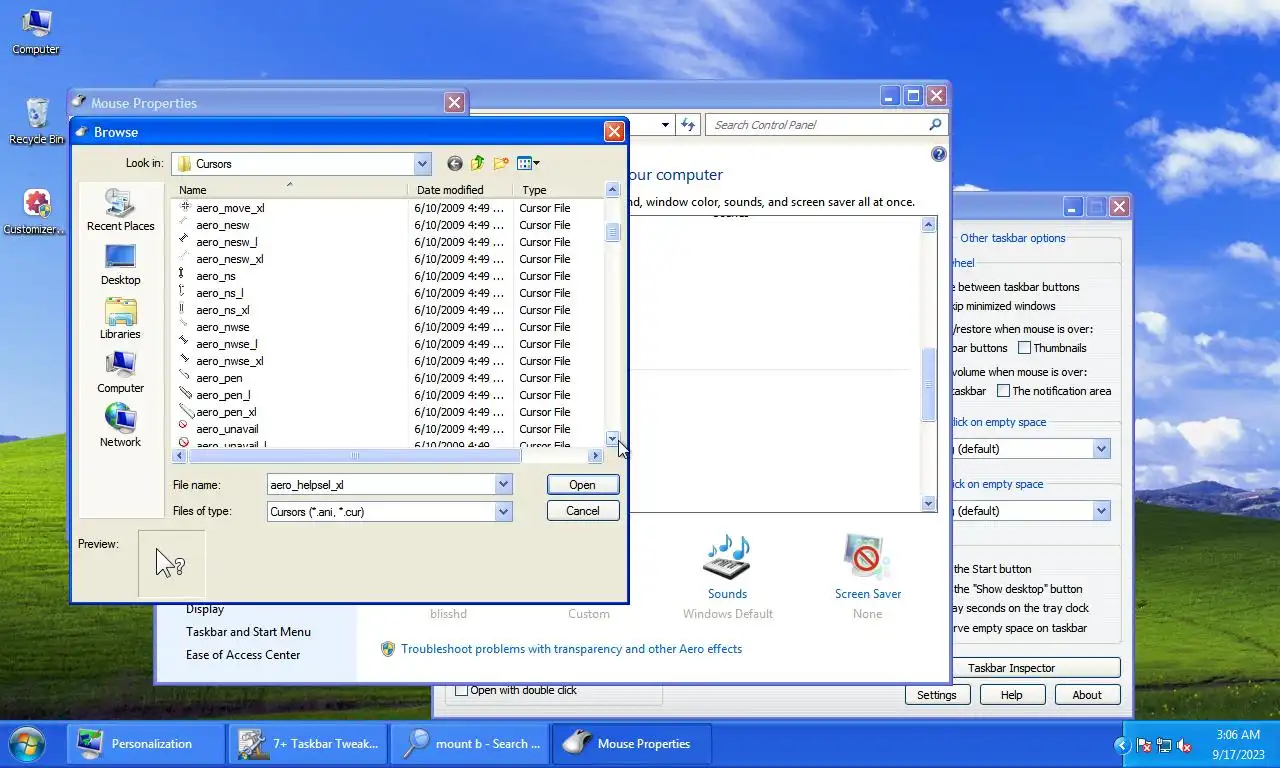The width and height of the screenshot is (1280, 768).
Task: Open Recent Places in the Browse sidebar
Action: [120, 211]
